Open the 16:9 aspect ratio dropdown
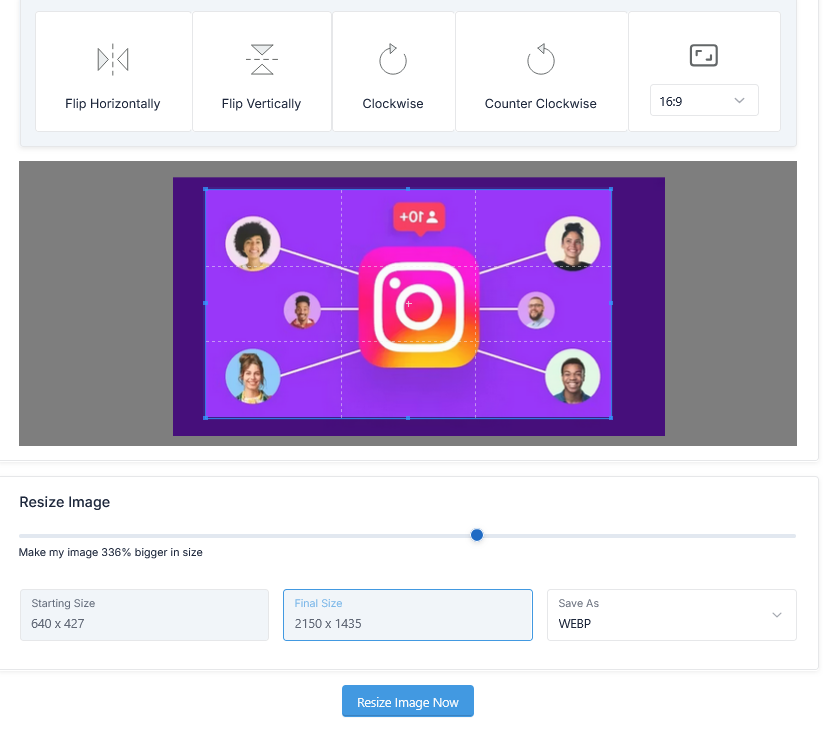This screenshot has height=729, width=823. tap(704, 100)
